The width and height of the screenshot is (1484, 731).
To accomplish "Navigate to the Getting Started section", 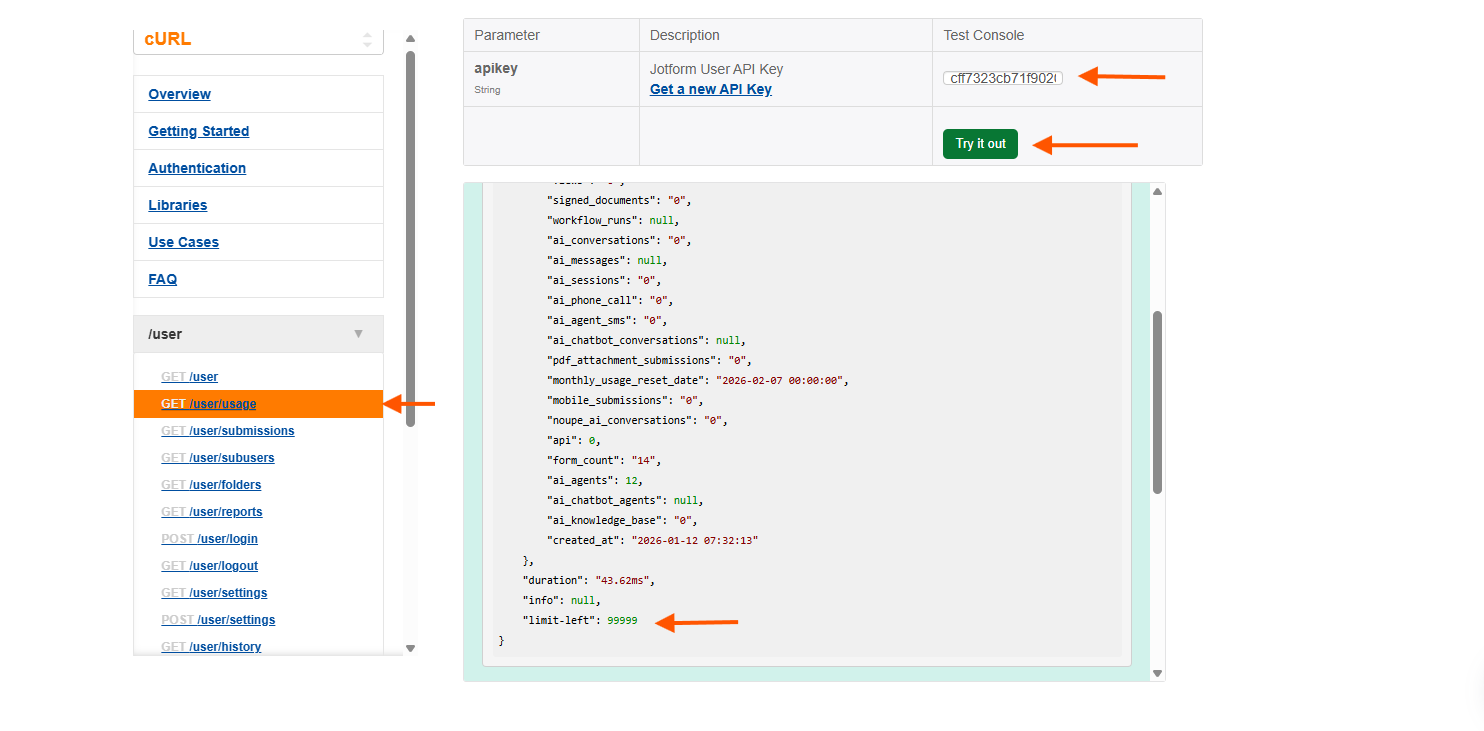I will (x=198, y=131).
